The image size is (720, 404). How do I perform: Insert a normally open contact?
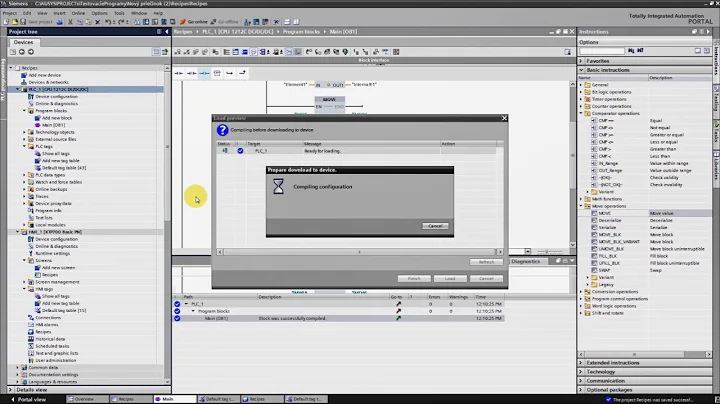pyautogui.click(x=179, y=73)
